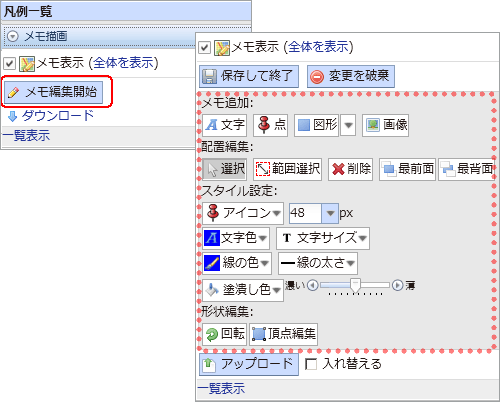Select the 回転 rotate tool
Screen dimensions: 500x402
[224, 334]
